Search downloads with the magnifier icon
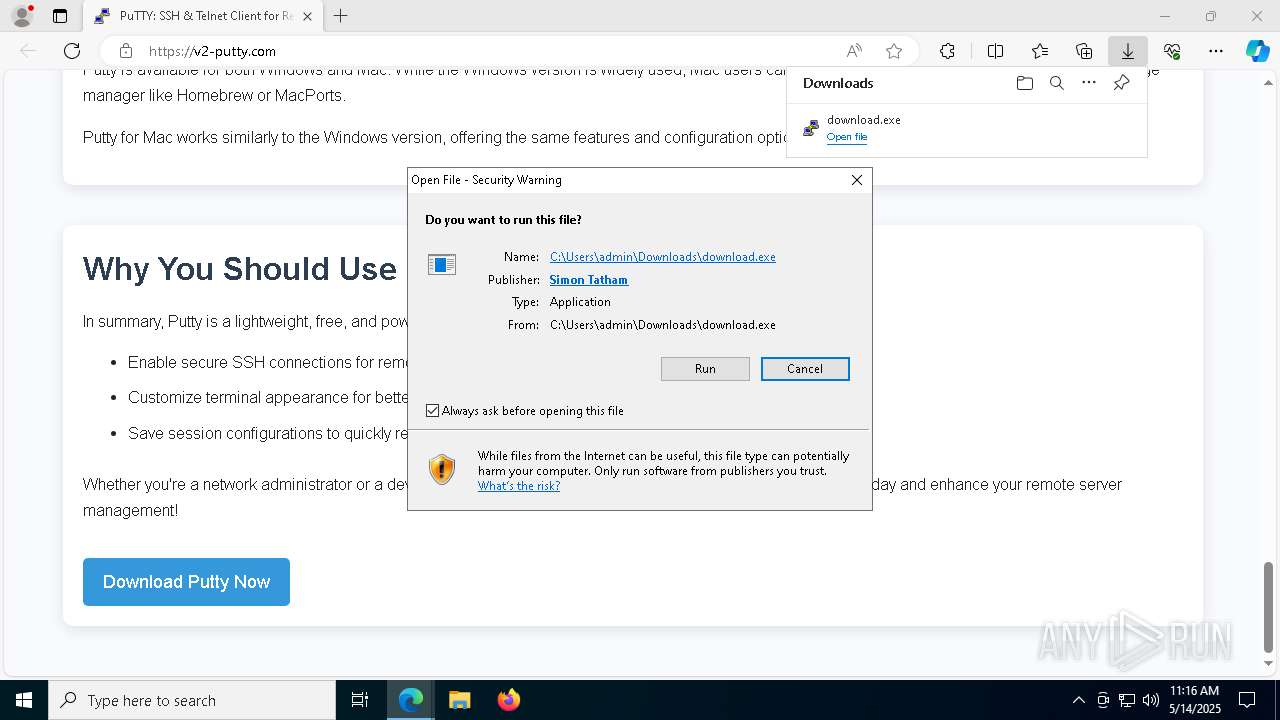The width and height of the screenshot is (1280, 720). [1056, 83]
